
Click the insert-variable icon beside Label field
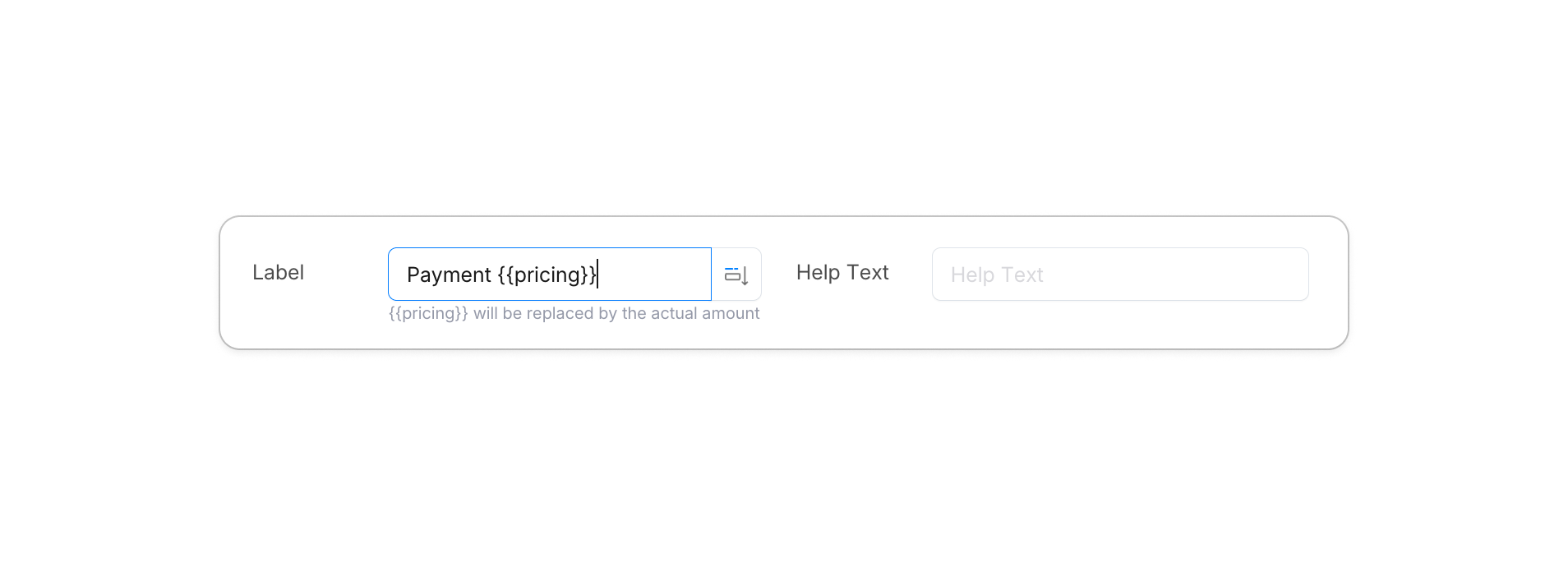point(736,274)
